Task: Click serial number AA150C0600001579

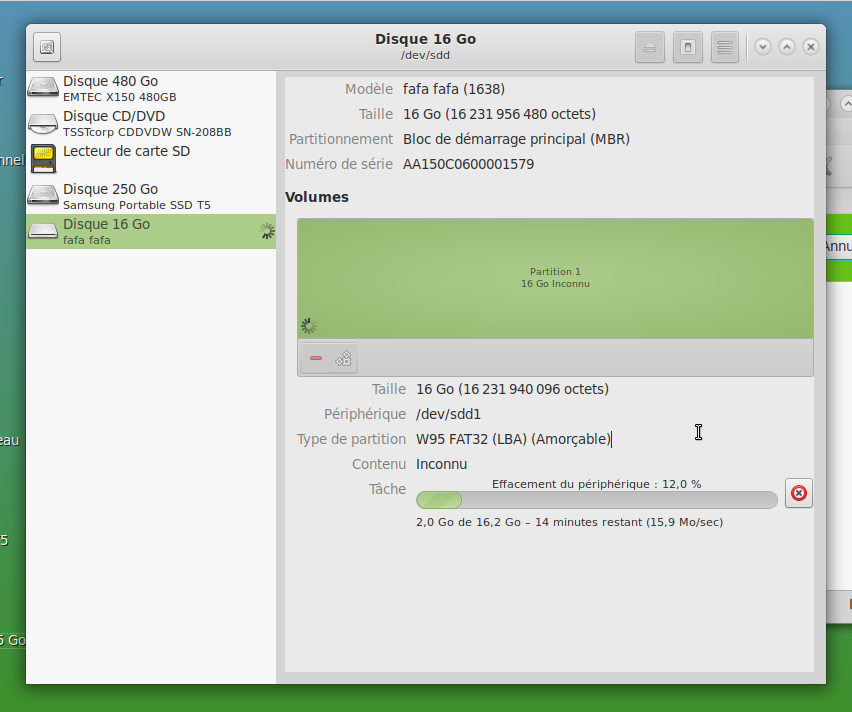Action: pos(468,164)
